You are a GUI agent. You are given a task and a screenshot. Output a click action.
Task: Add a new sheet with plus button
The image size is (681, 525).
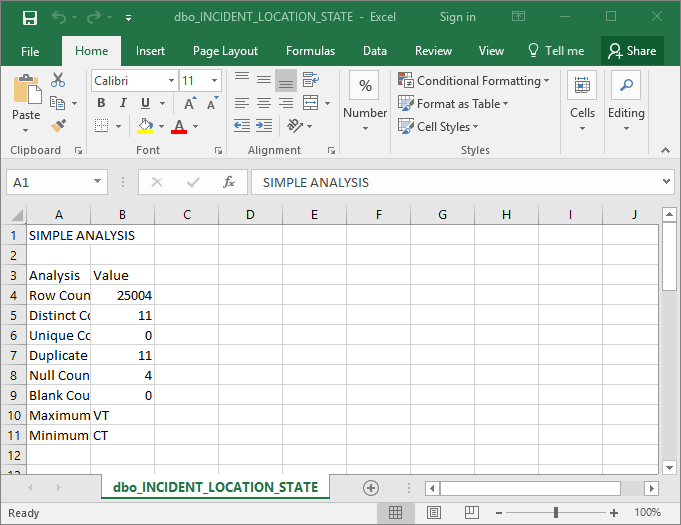pos(370,488)
